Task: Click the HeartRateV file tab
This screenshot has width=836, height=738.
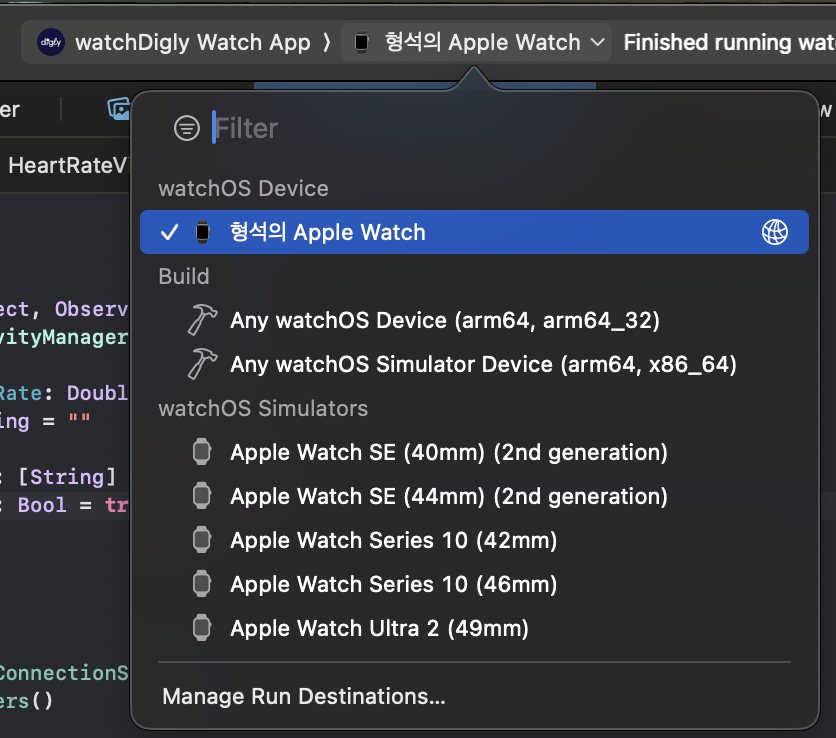Action: (x=68, y=165)
